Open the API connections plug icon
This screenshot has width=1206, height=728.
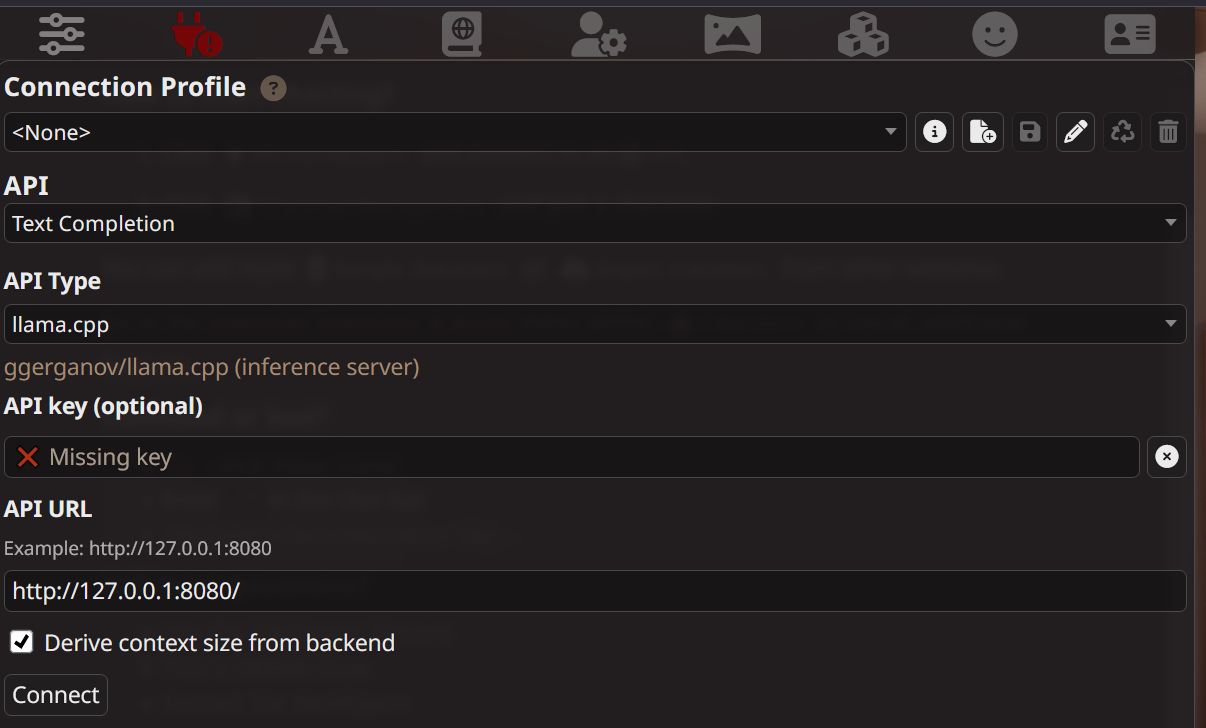point(196,34)
